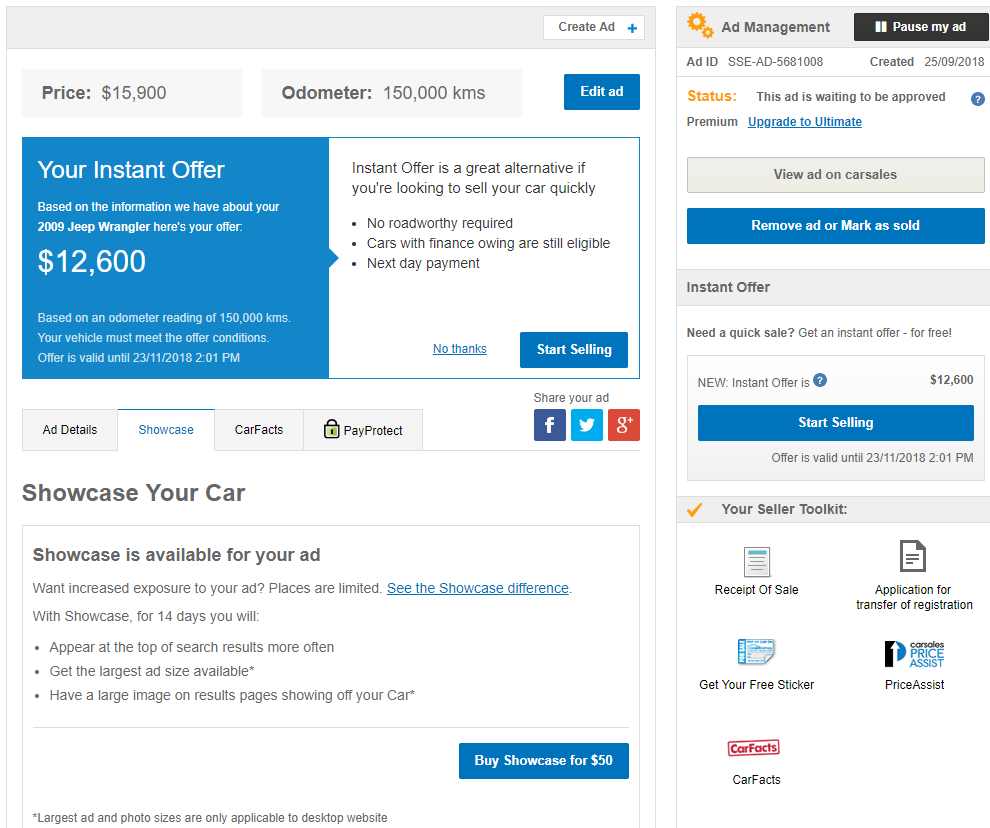Click the PayProtect padlock icon
The image size is (990, 828).
click(x=331, y=429)
